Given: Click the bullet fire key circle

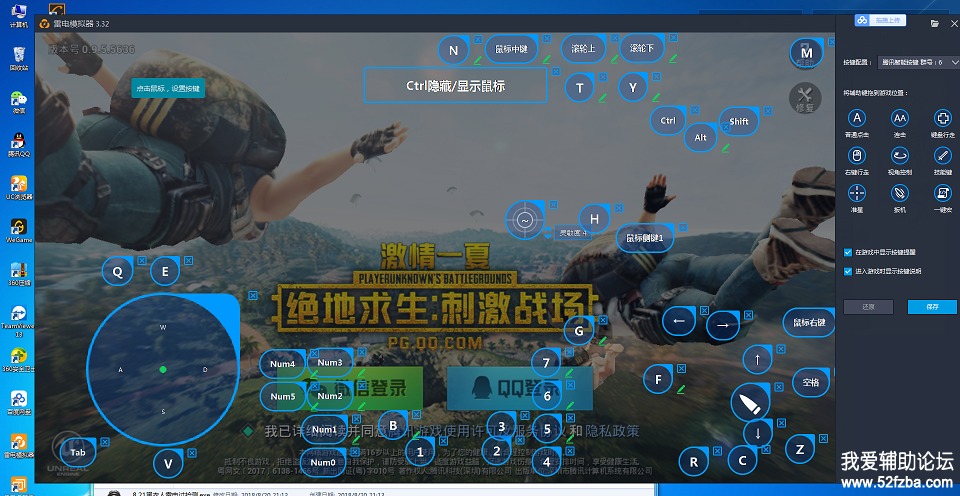Looking at the screenshot, I should click(750, 403).
